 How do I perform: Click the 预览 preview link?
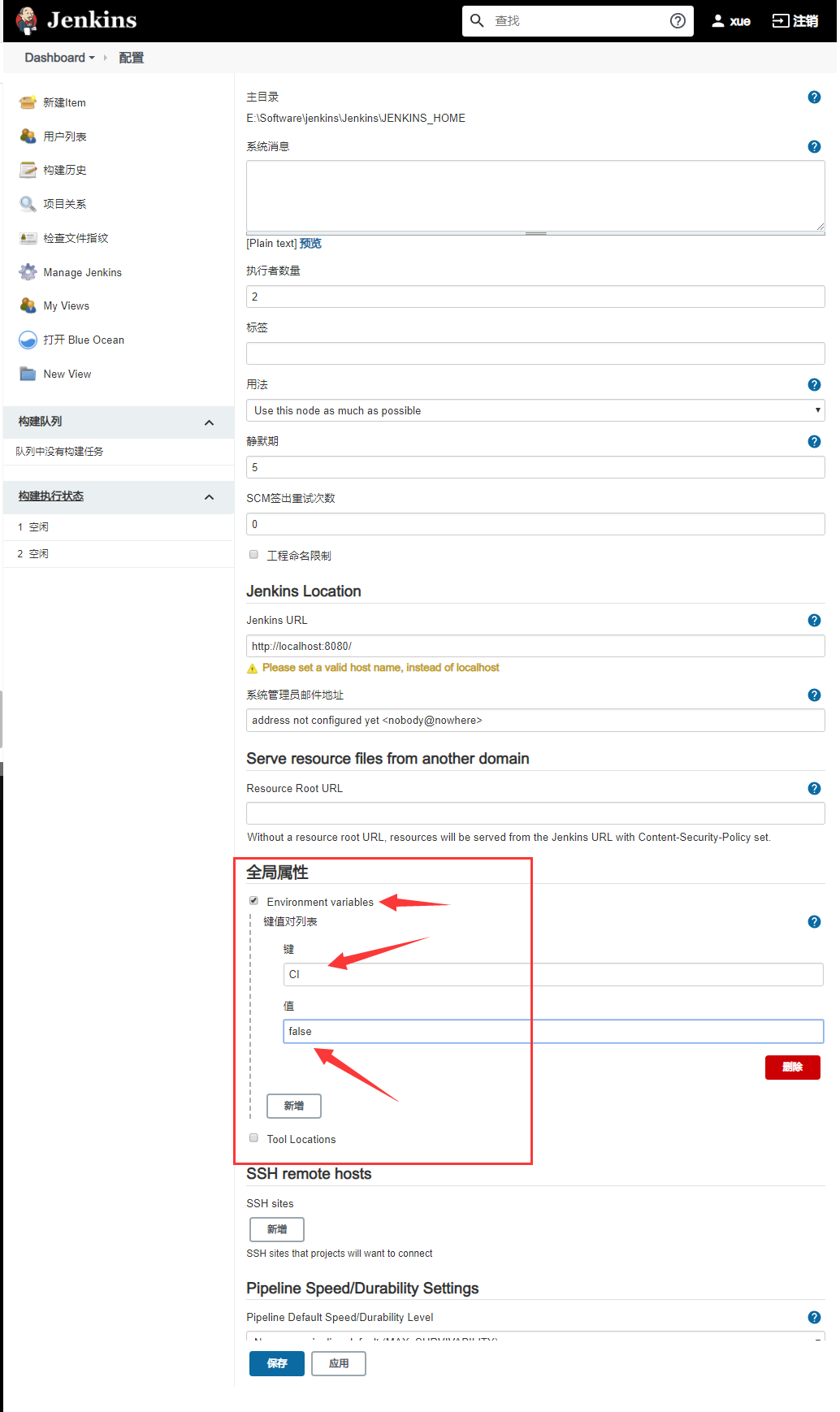point(310,244)
